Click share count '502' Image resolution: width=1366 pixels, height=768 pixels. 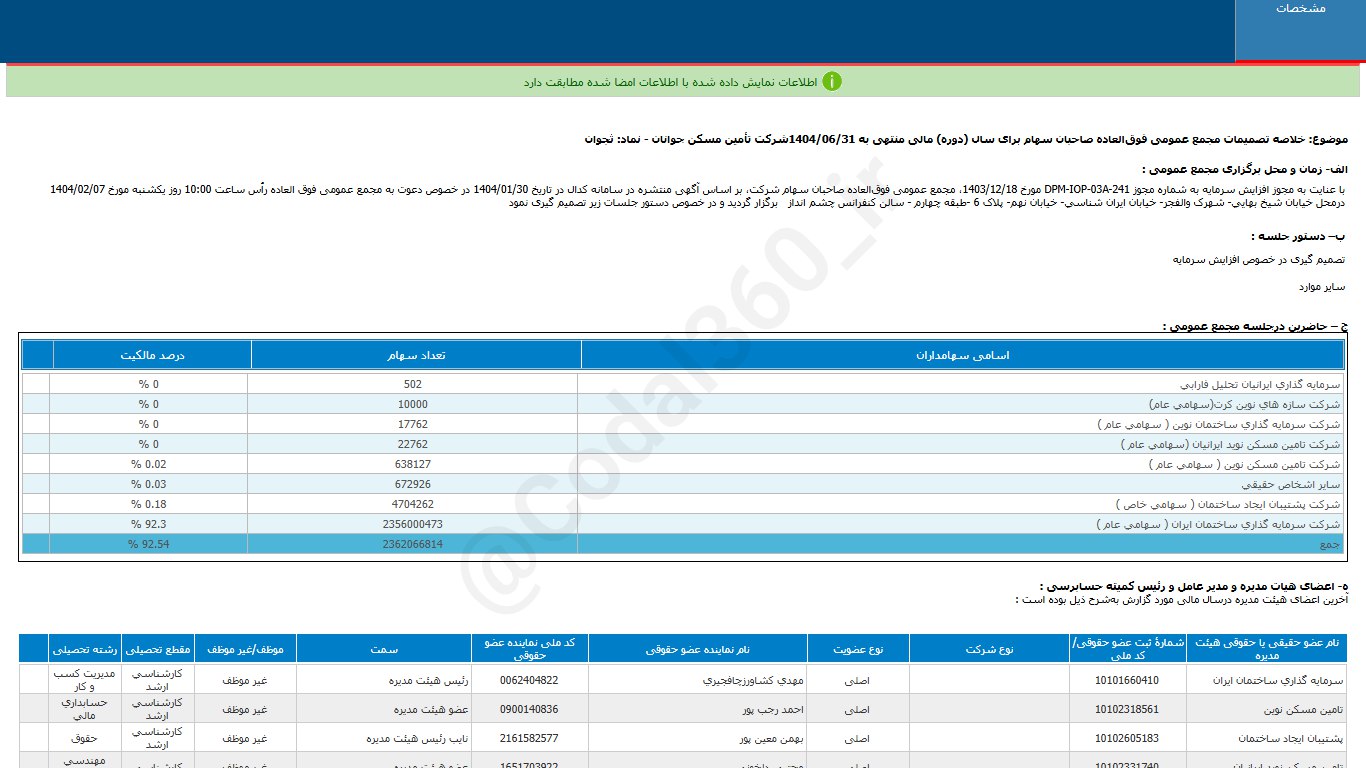[x=413, y=384]
